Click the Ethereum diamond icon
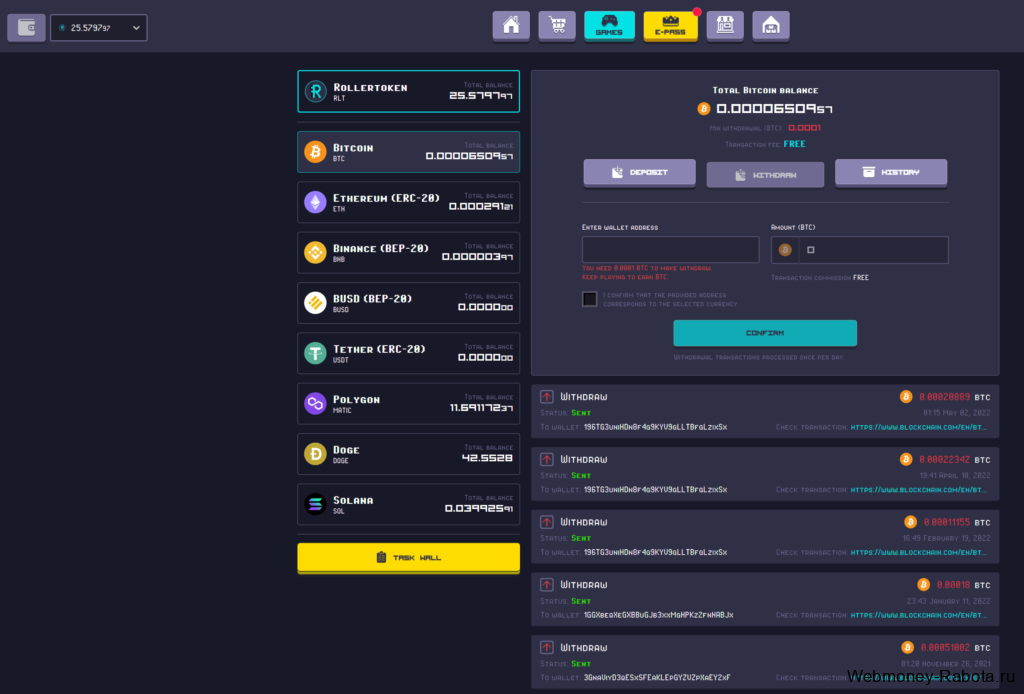This screenshot has width=1024, height=694. coord(315,202)
